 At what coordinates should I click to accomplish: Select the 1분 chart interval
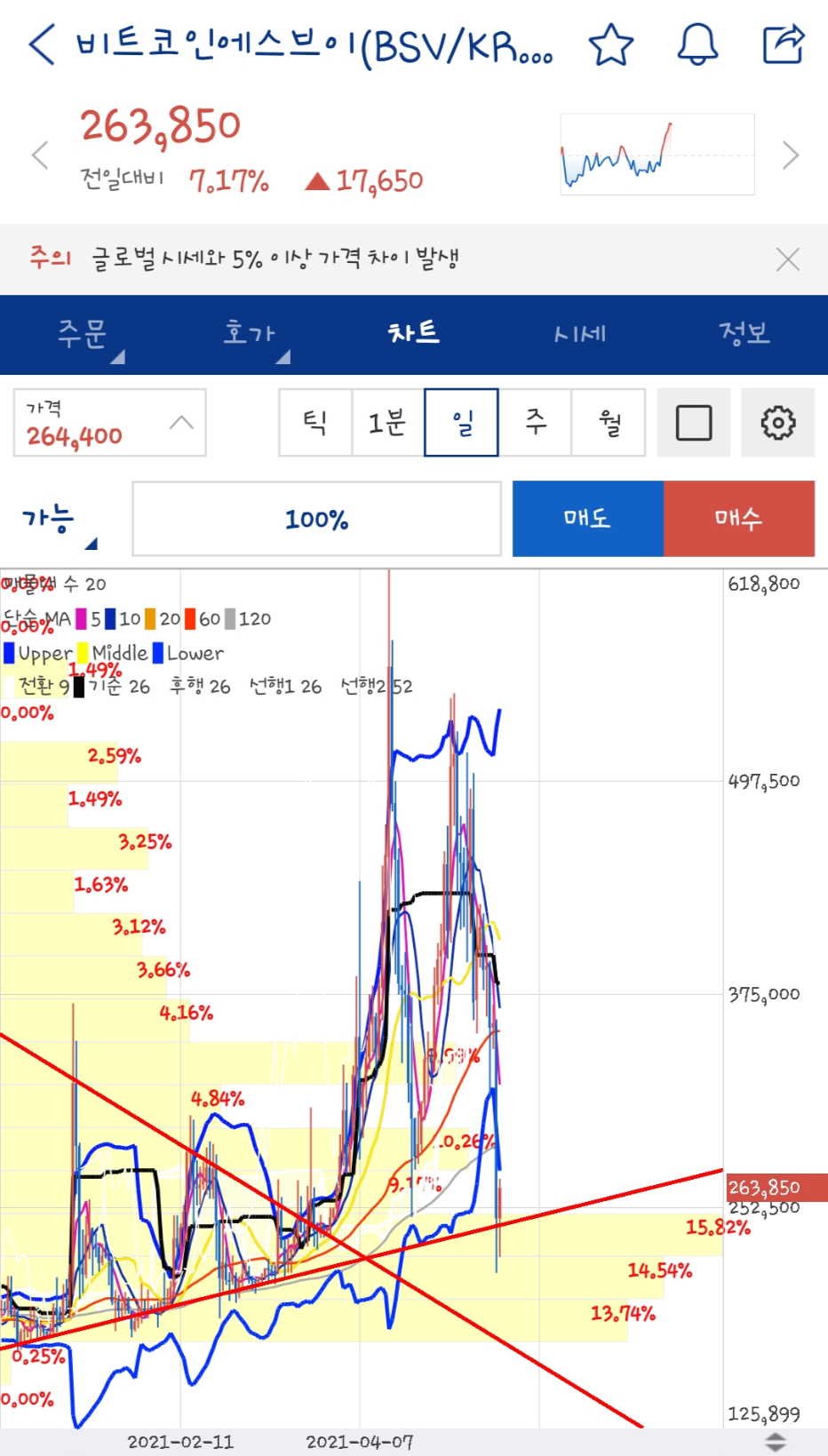coord(388,423)
